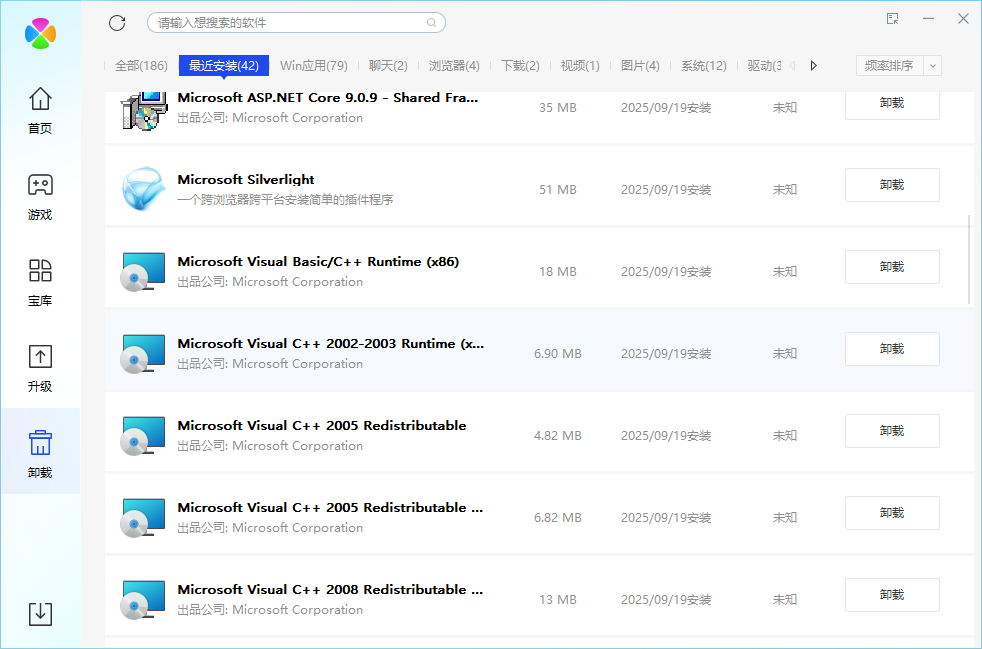Viewport: 982px width, 649px height.
Task: Select the 卸载 trash can sidebar icon
Action: (40, 453)
